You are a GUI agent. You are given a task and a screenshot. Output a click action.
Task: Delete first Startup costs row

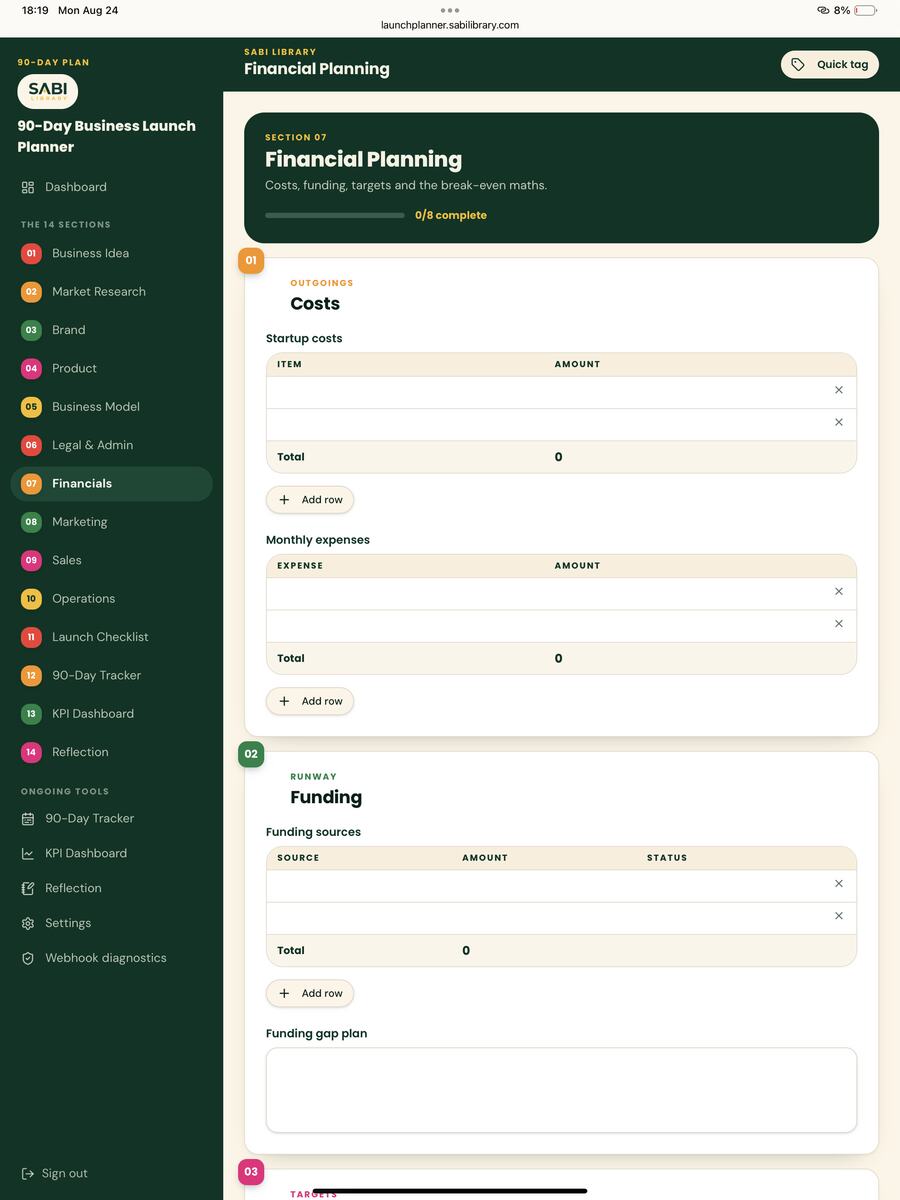[x=839, y=390]
